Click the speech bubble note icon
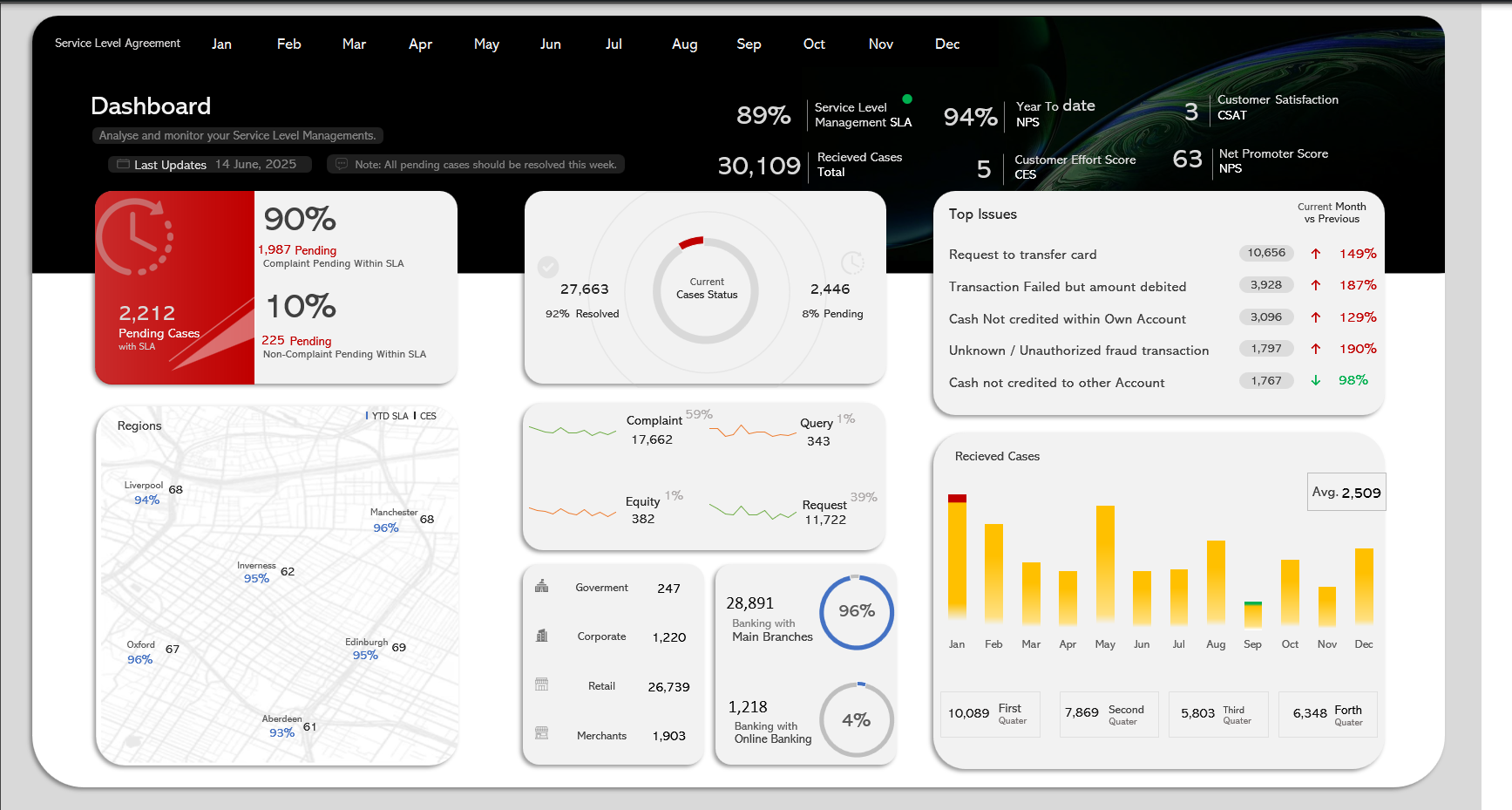The width and height of the screenshot is (1512, 810). (x=342, y=164)
